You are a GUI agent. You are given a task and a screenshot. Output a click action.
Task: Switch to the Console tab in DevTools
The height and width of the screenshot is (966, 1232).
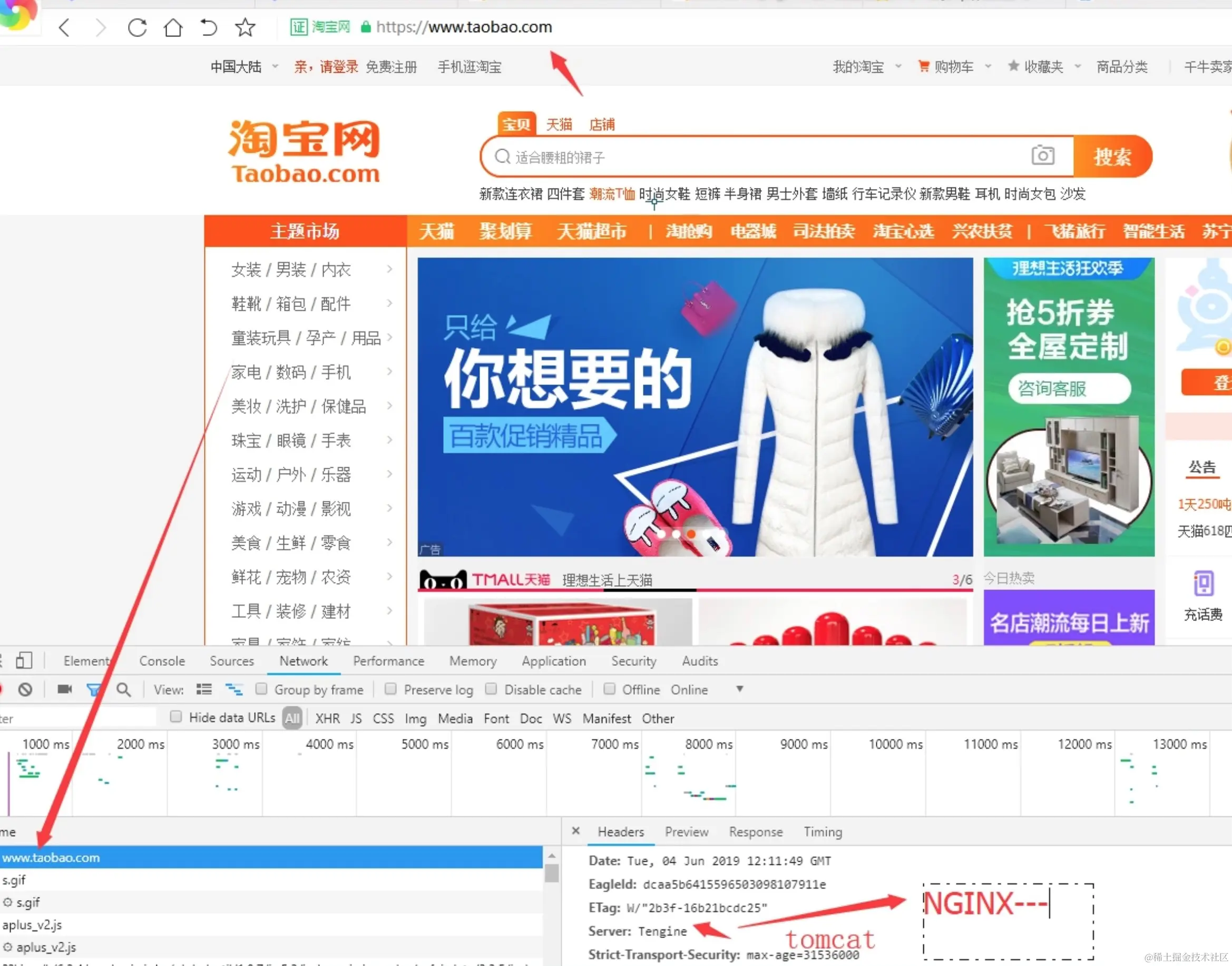tap(162, 661)
